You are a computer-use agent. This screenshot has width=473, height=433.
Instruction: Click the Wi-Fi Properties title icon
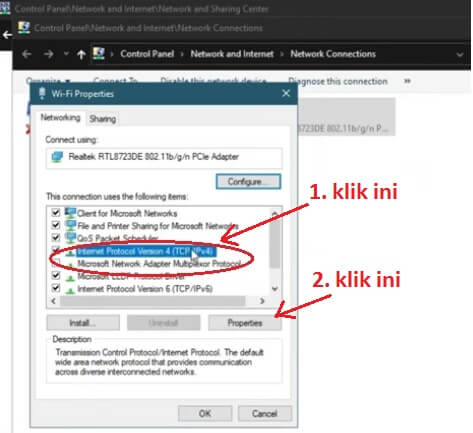[42, 94]
